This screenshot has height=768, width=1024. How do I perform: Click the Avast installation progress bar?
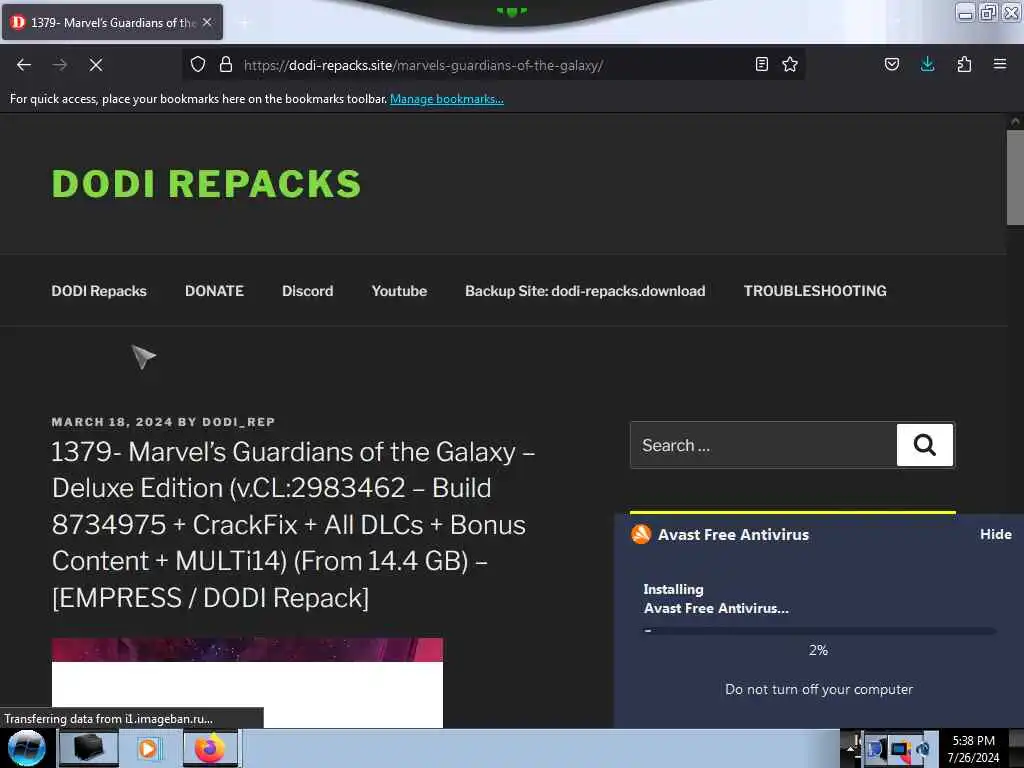pos(820,631)
